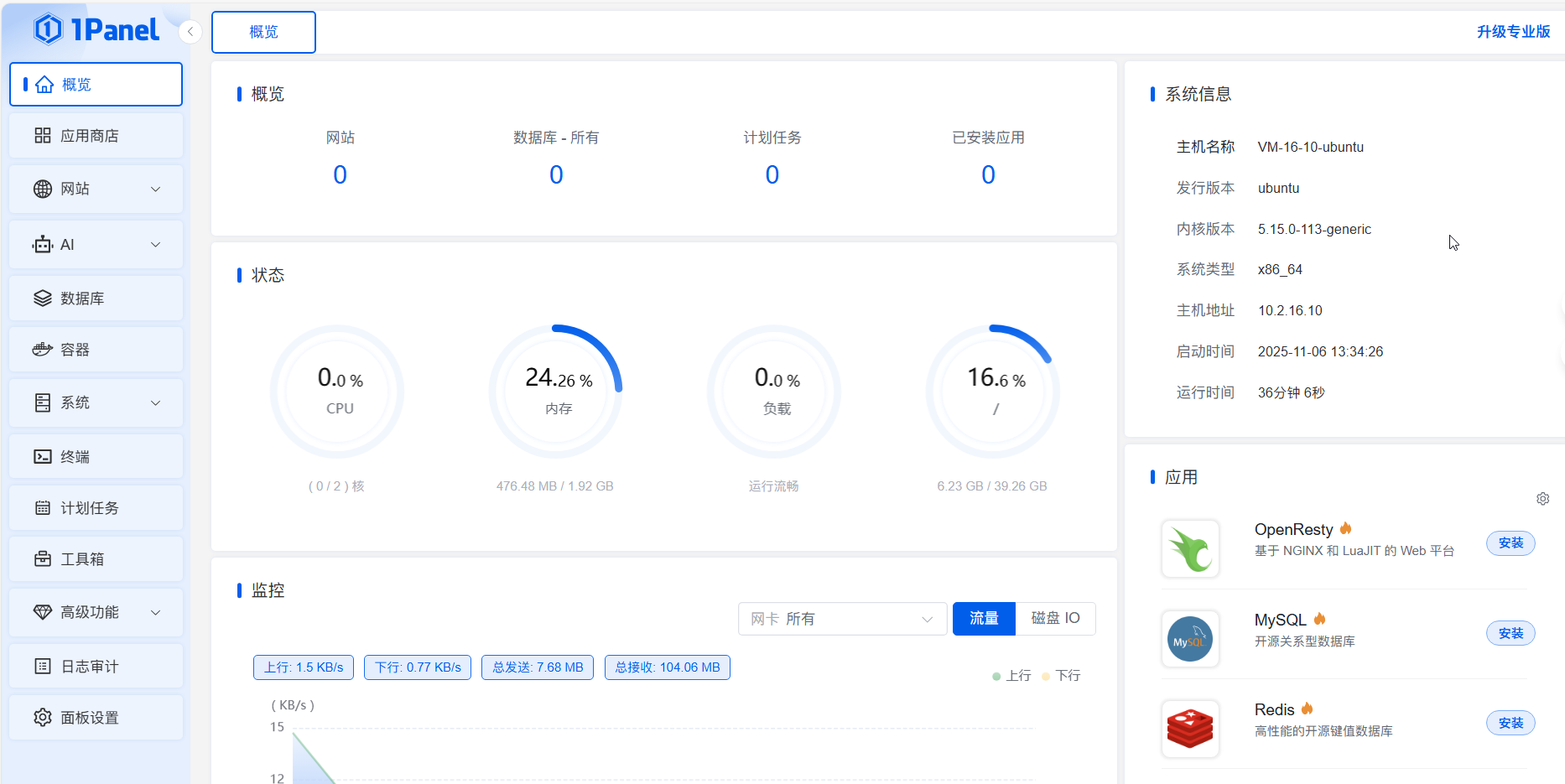Click the 网站 count value
The image size is (1565, 784).
click(340, 174)
